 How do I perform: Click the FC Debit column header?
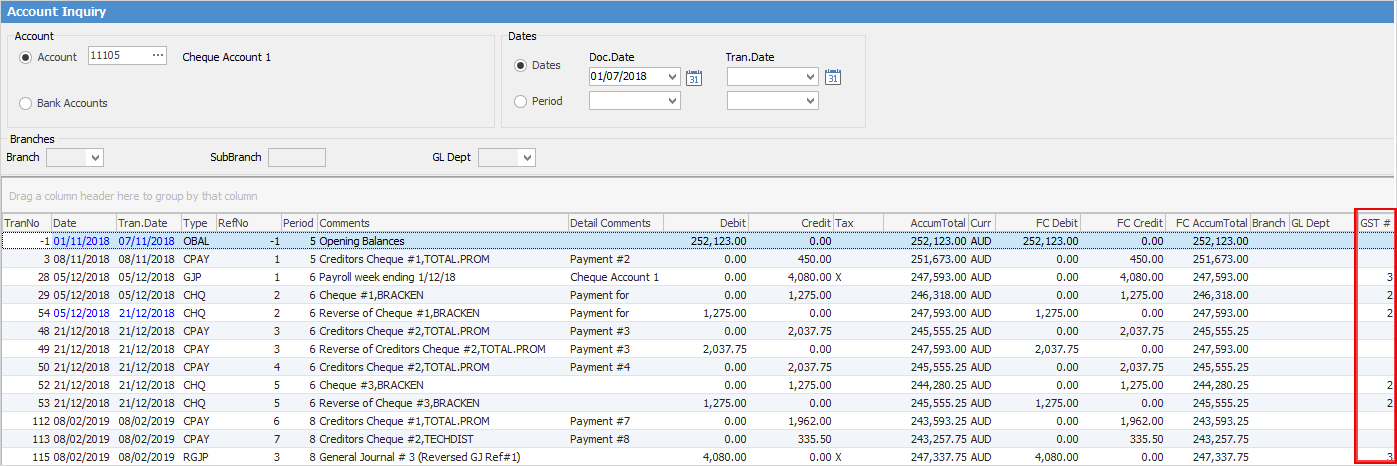click(x=1038, y=223)
